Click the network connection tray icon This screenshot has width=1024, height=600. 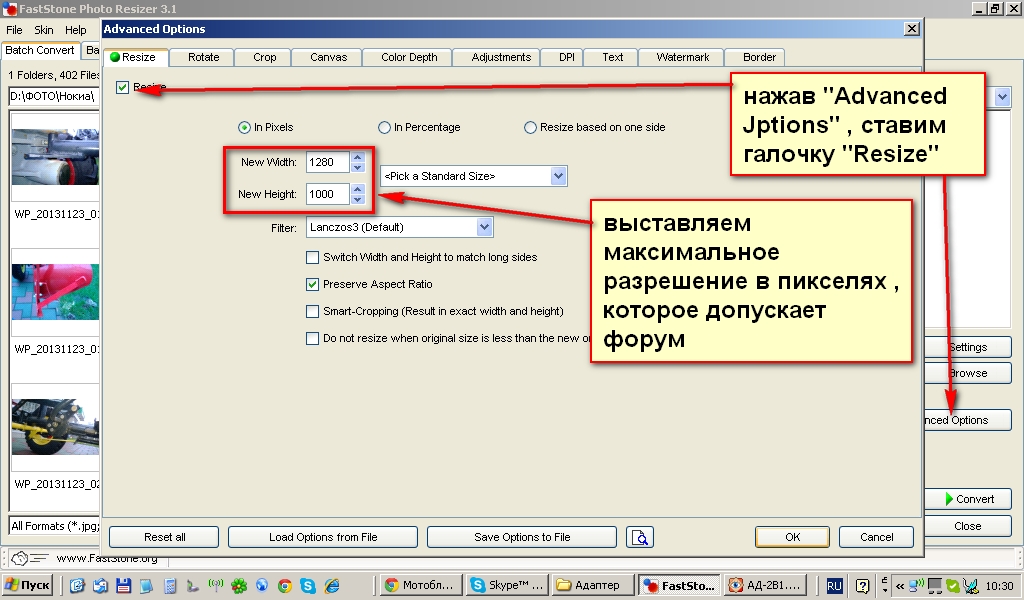tap(916, 586)
